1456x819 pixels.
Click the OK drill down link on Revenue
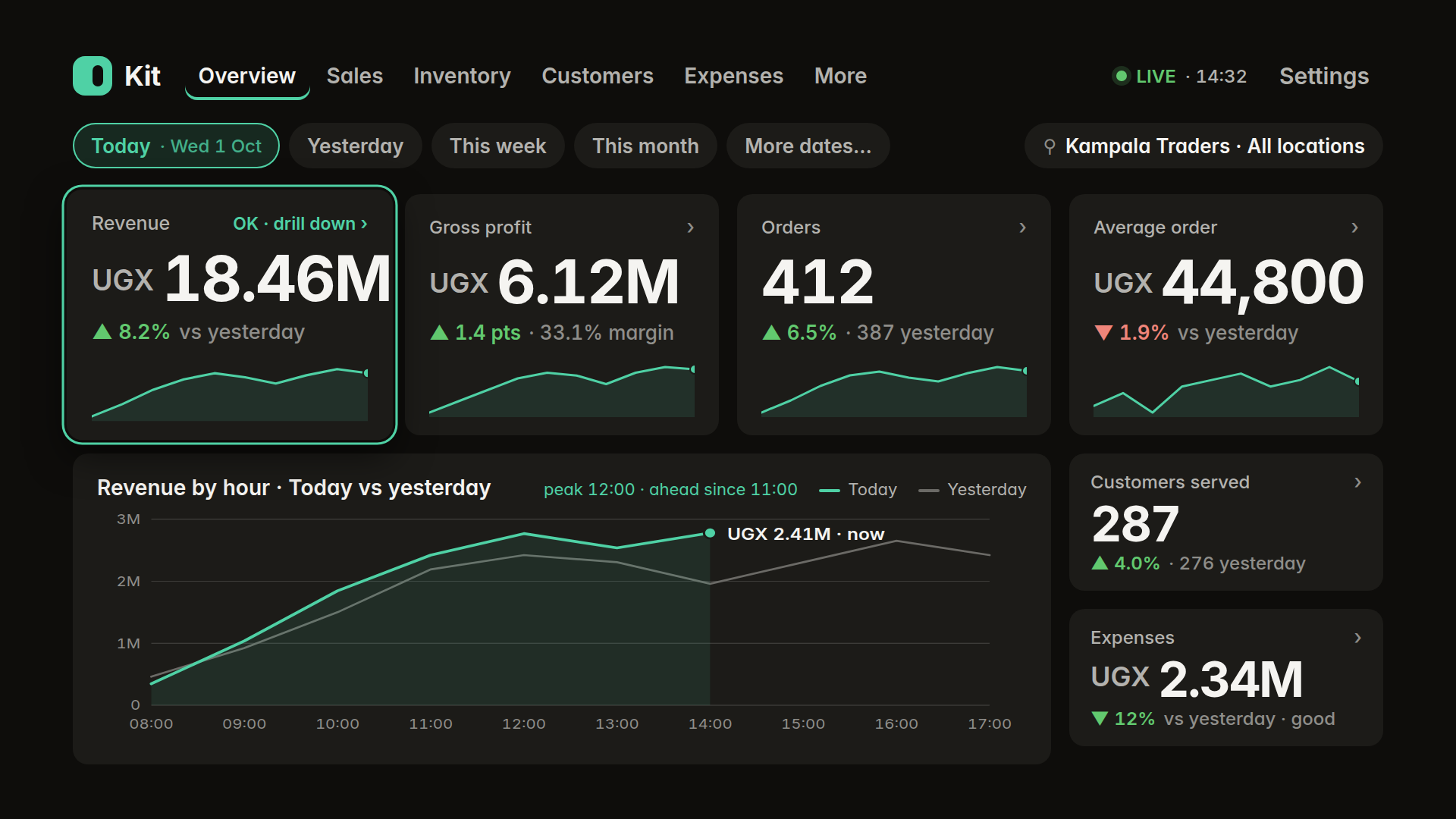pyautogui.click(x=300, y=224)
